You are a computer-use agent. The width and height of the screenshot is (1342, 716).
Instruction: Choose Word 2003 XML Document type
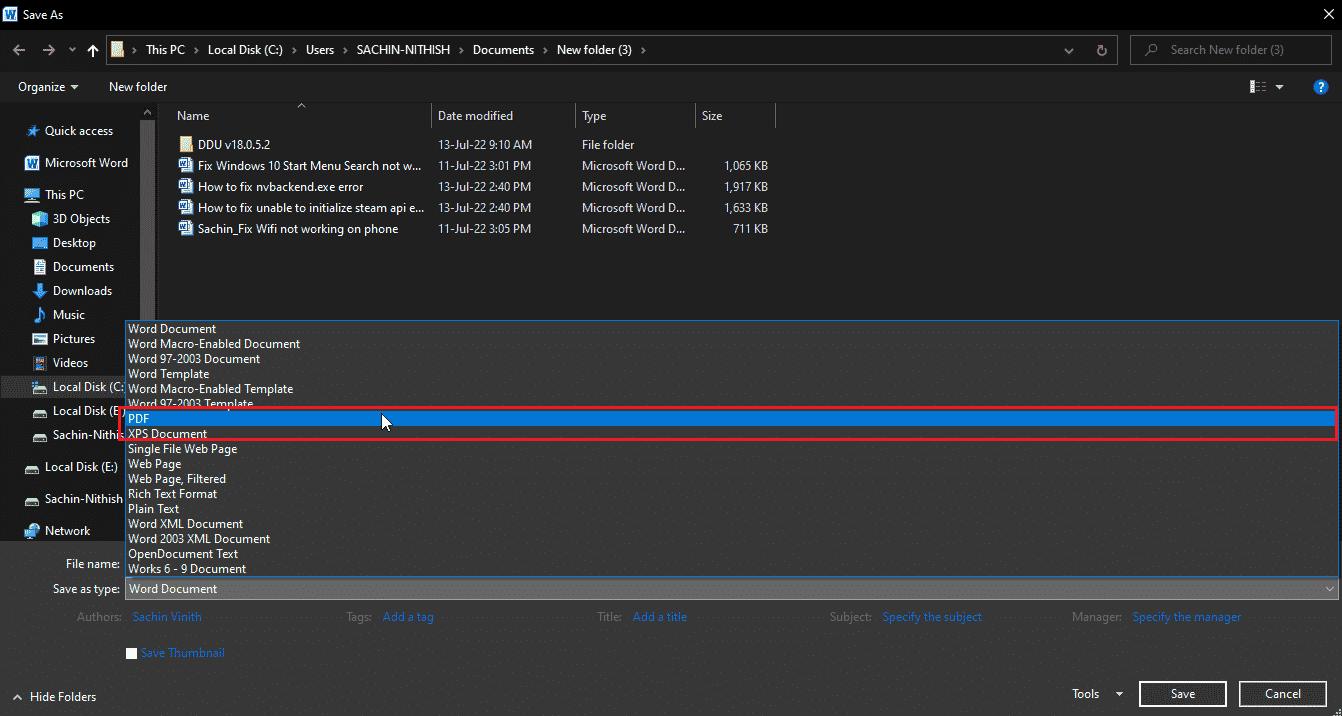point(731,539)
